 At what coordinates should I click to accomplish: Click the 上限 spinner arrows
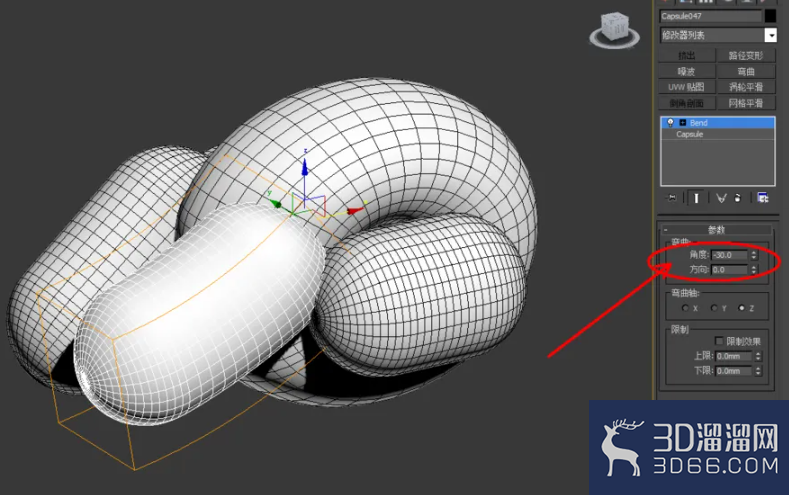click(x=758, y=356)
